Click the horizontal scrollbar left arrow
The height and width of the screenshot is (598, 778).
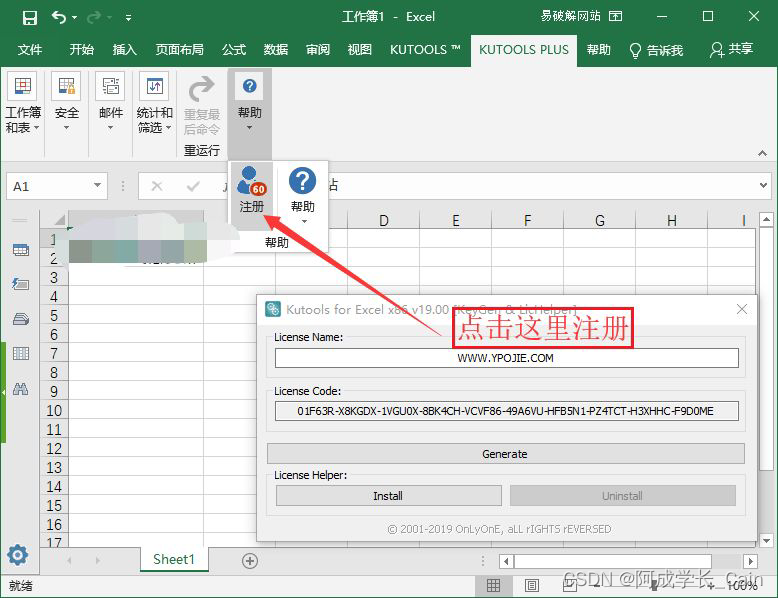pos(506,561)
